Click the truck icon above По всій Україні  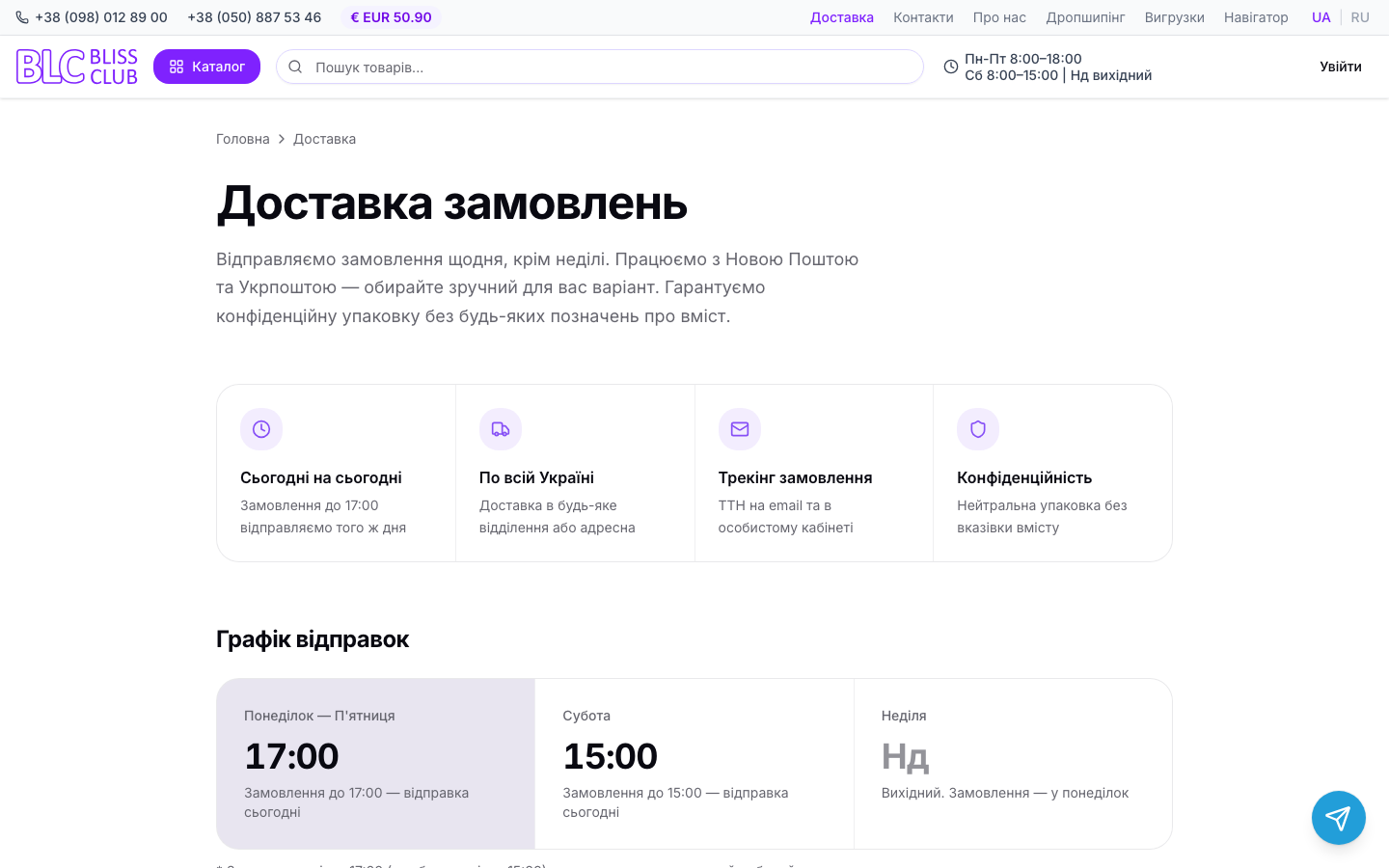click(501, 429)
